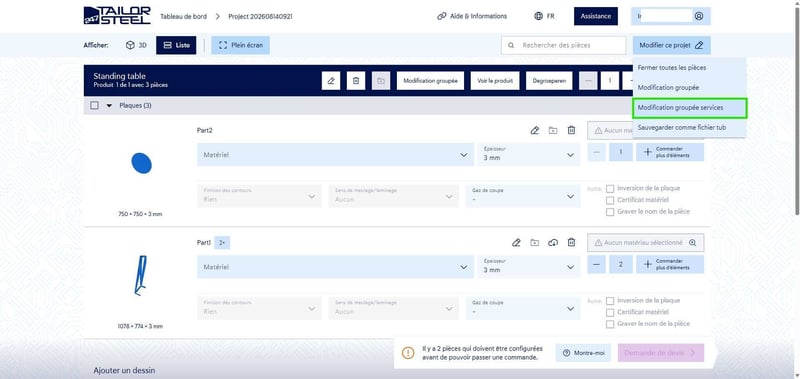Open Part1 Gaz de coupe dropdown
Viewport: 800px width, 379px height.
(x=523, y=308)
